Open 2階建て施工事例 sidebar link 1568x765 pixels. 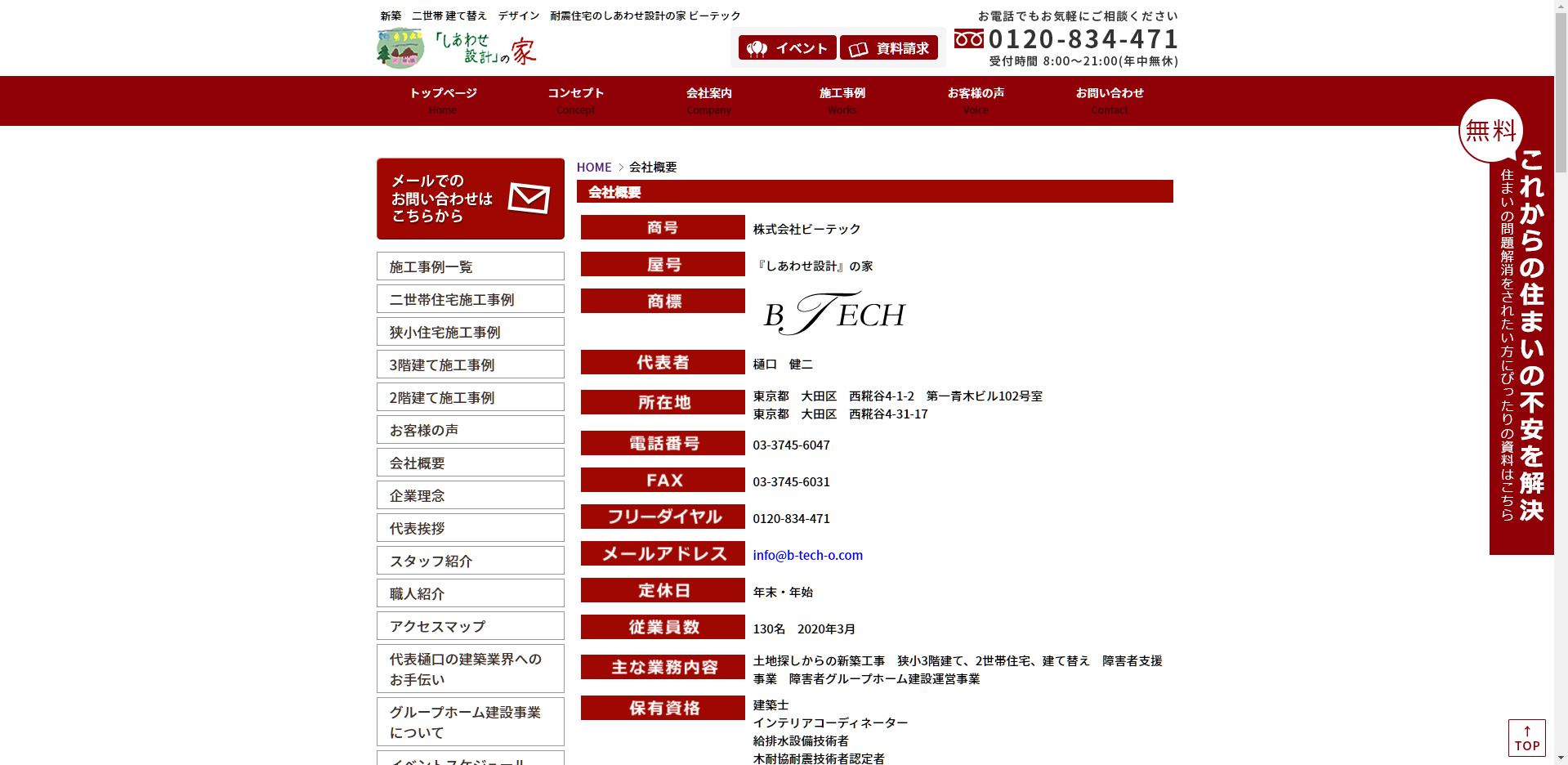click(471, 397)
